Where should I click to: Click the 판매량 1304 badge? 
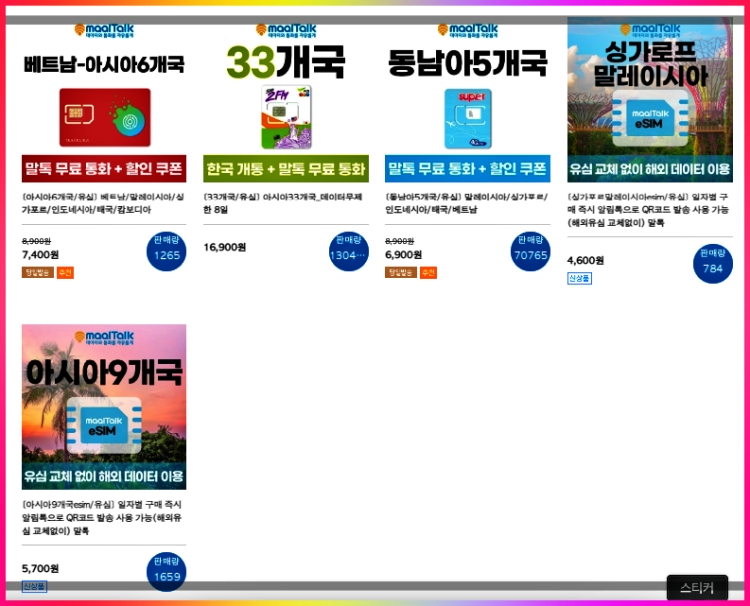[349, 251]
